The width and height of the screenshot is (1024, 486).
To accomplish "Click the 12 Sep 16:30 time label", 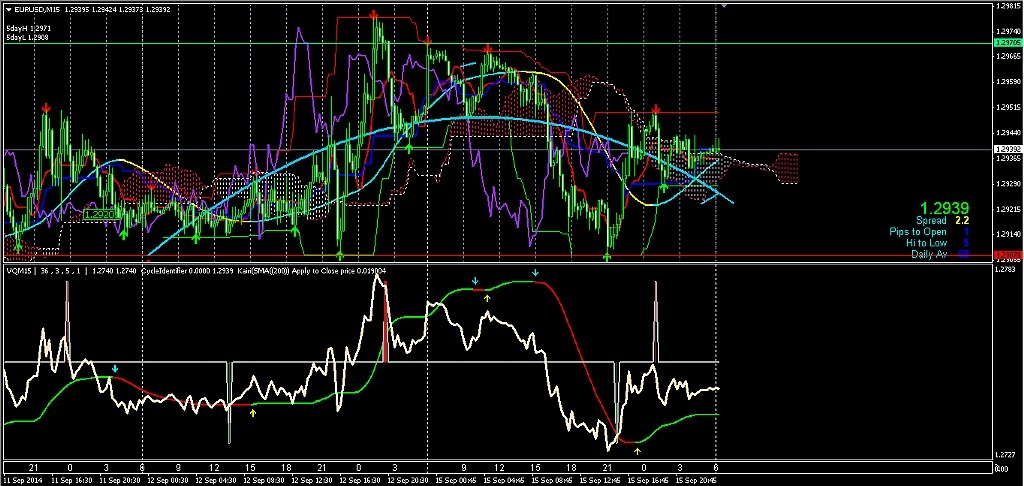I will click(358, 479).
